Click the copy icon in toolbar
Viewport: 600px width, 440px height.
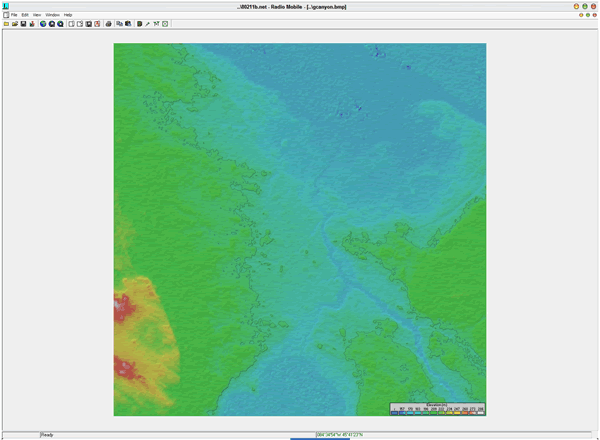[120, 23]
